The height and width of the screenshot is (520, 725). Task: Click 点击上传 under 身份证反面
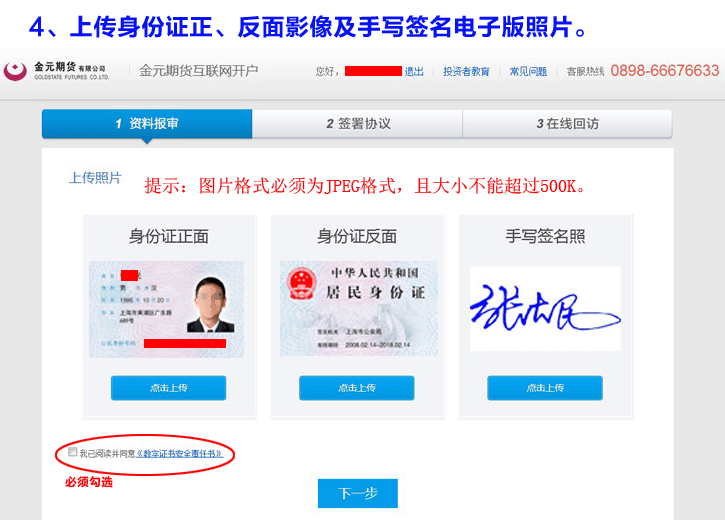tap(356, 388)
